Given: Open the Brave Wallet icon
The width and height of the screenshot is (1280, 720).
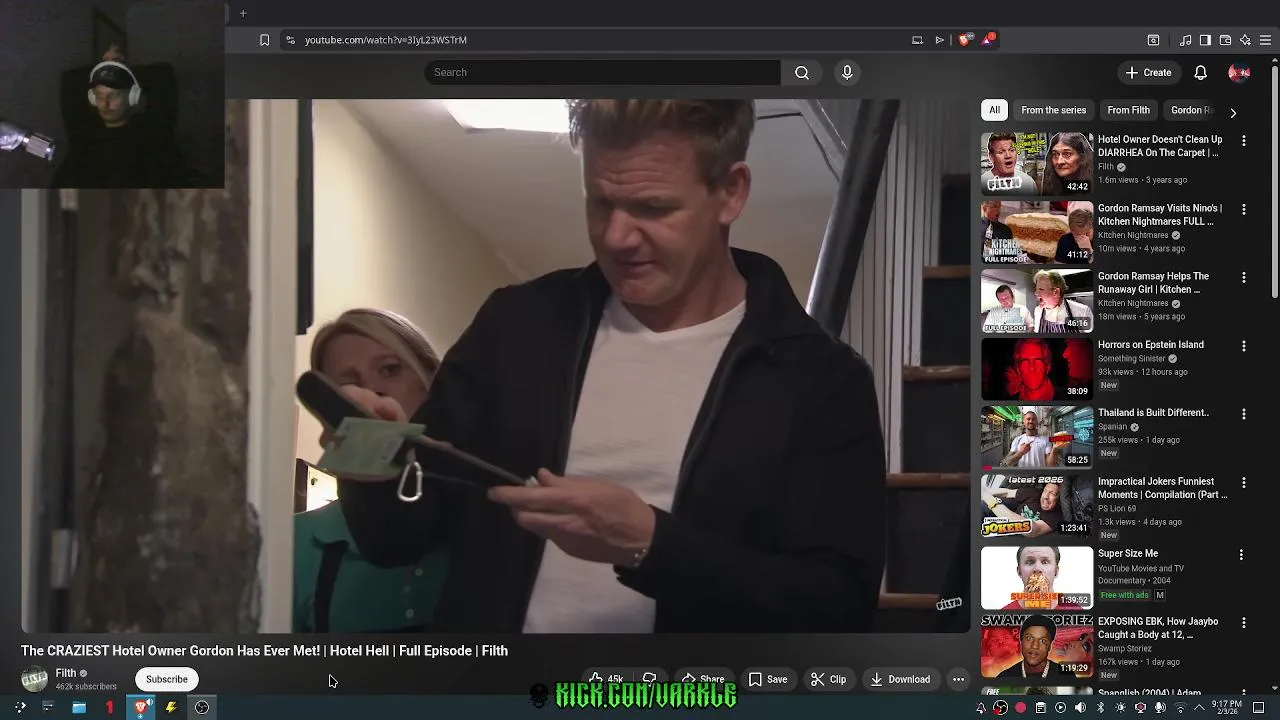Looking at the screenshot, I should click(x=1225, y=40).
